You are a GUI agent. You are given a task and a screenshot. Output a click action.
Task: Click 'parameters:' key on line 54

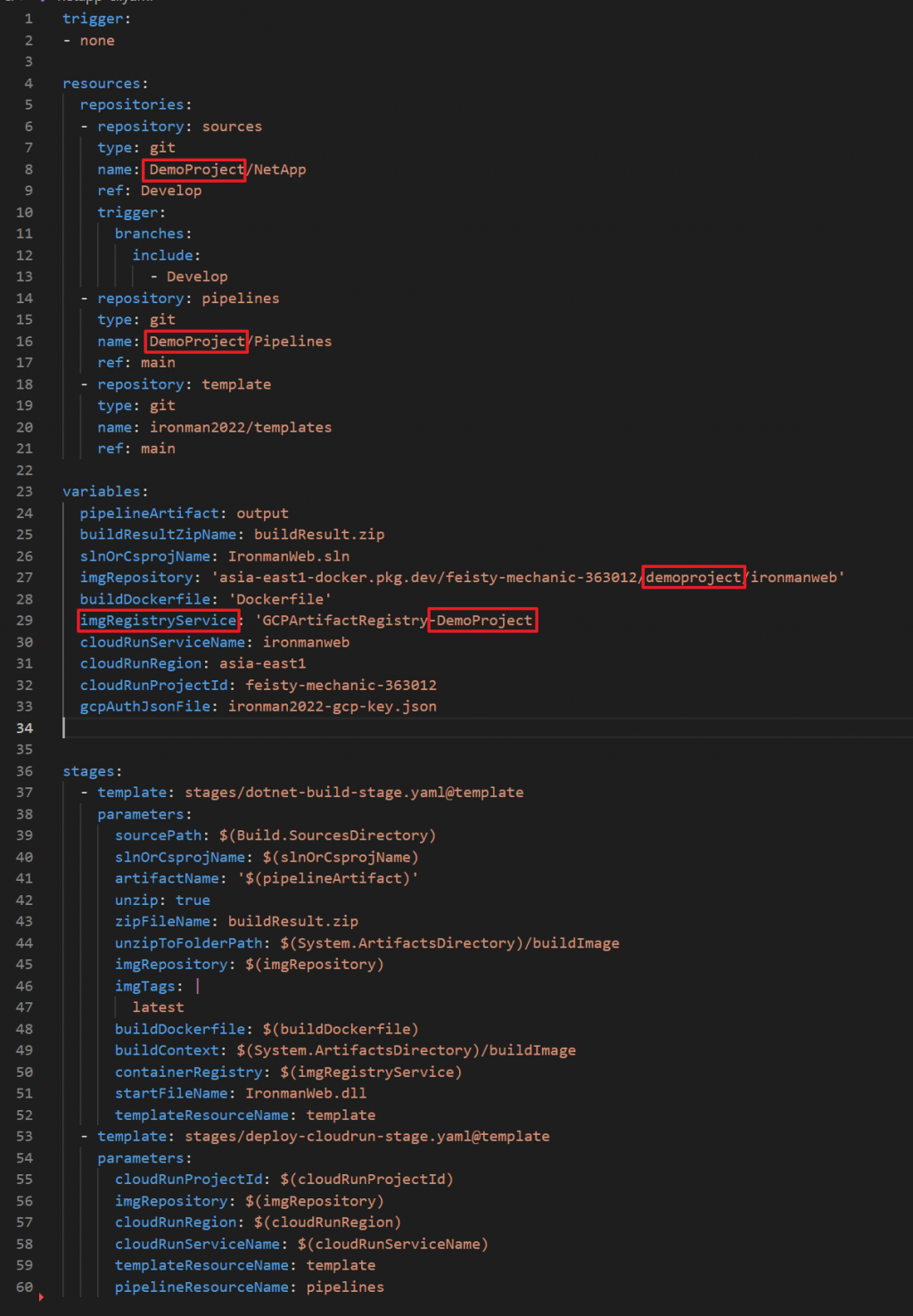point(144,1159)
